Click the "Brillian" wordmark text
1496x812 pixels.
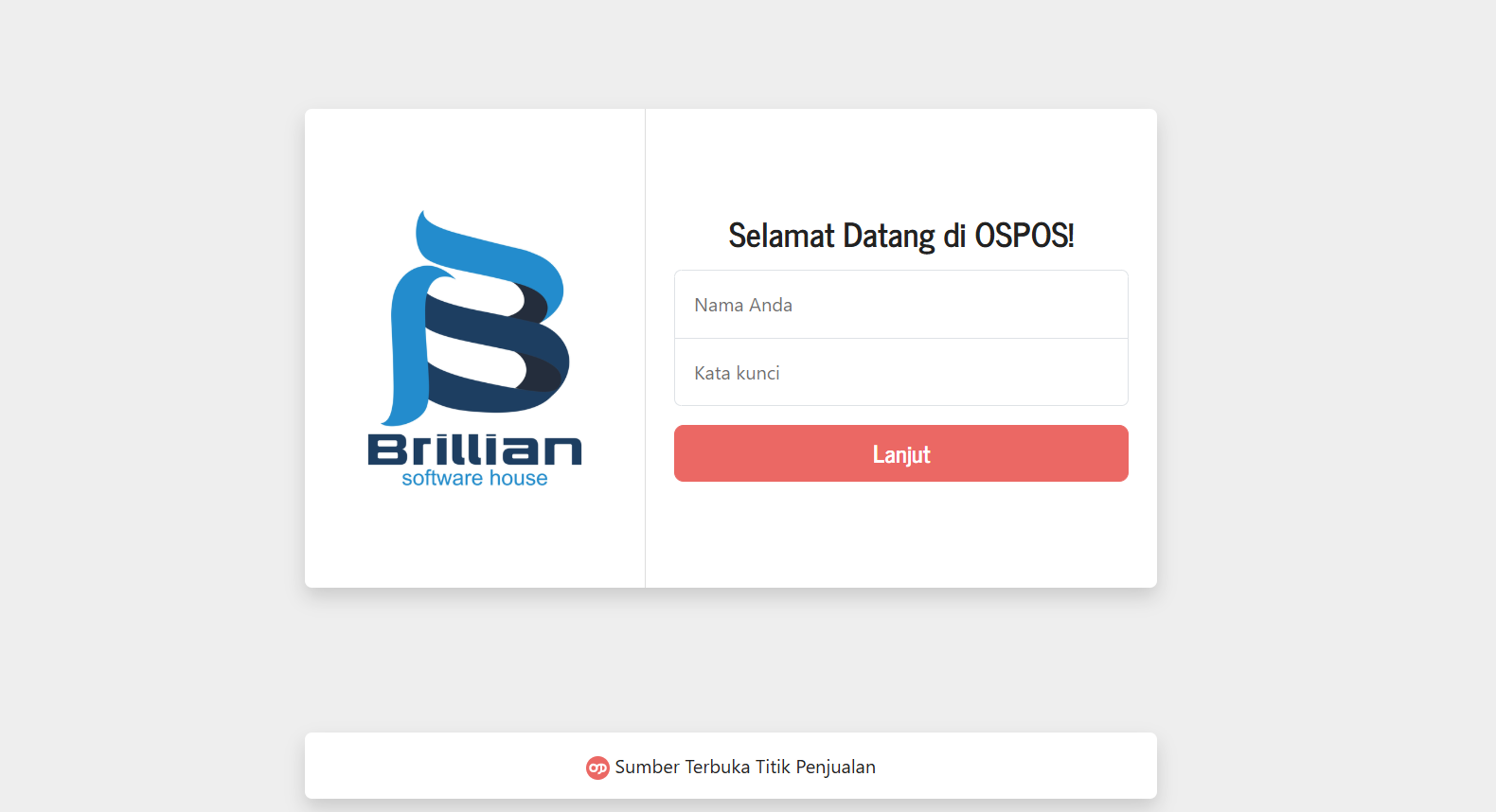coord(474,450)
